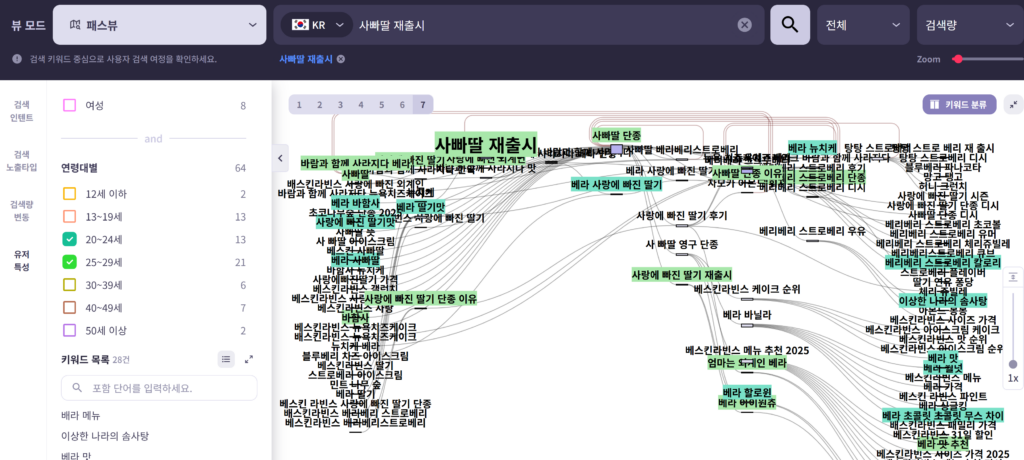Select step 3 in the depth pager
1024x460 pixels.
point(340,104)
